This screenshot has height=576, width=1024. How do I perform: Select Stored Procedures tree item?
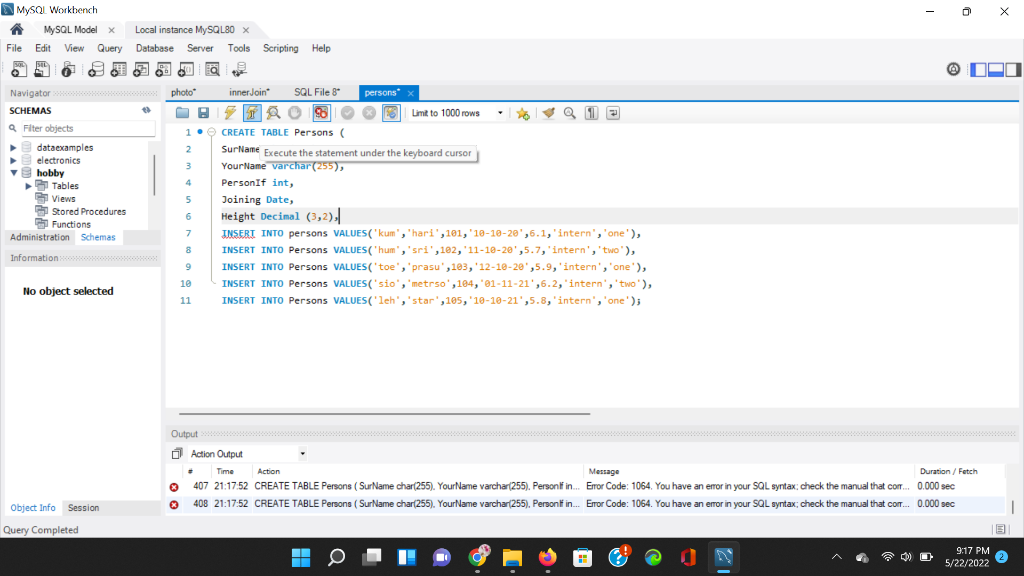click(x=89, y=212)
